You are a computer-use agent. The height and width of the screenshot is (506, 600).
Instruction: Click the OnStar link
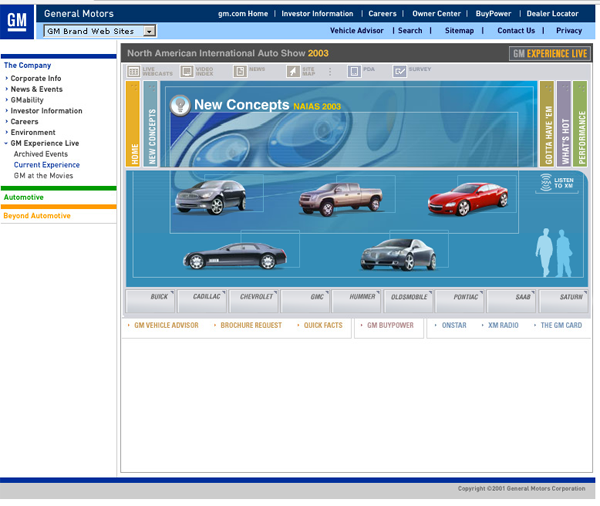[454, 325]
